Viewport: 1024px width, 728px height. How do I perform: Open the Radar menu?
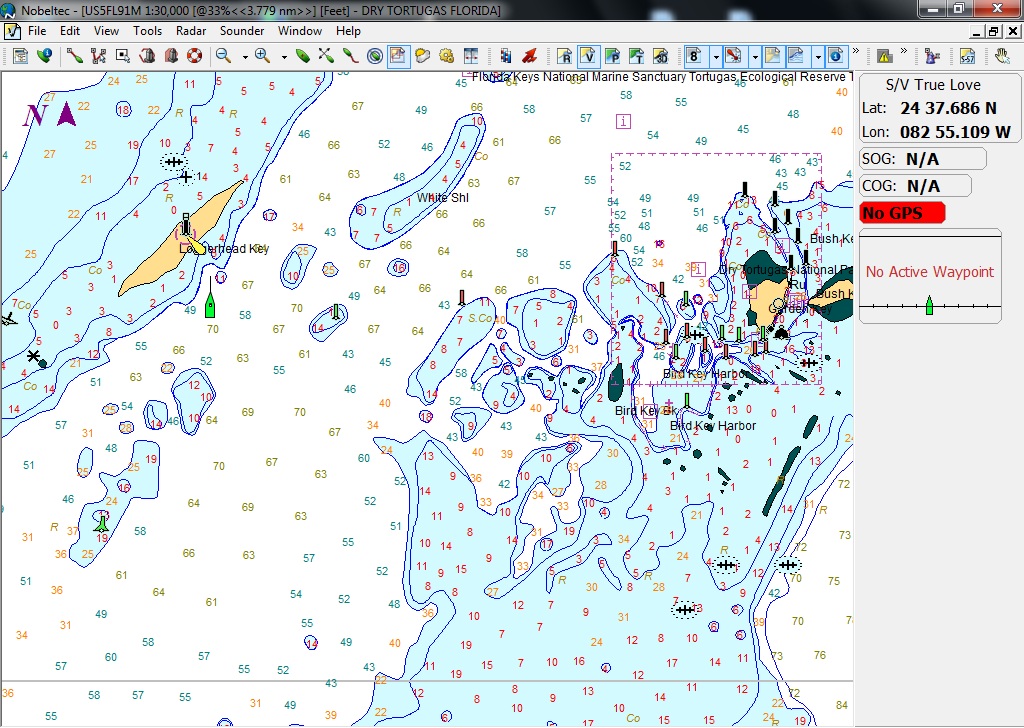pos(190,31)
